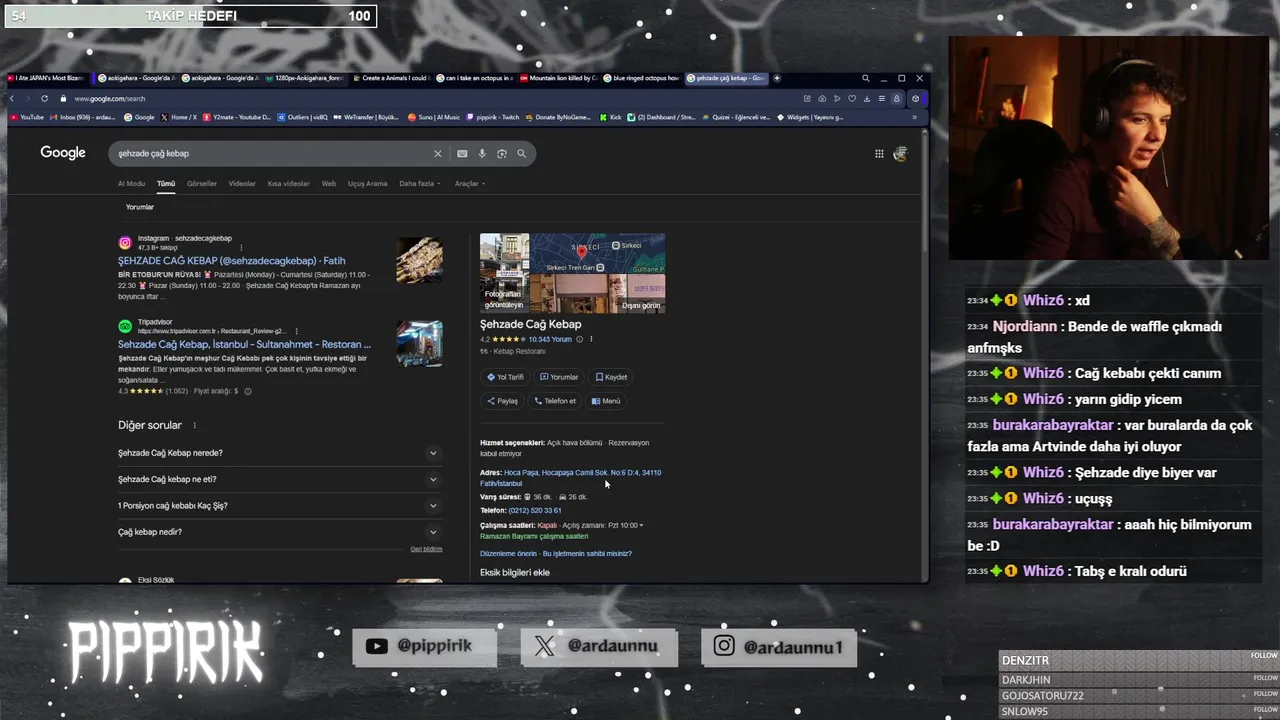1280x720 pixels.
Task: Show more bookmarks overflow arrow
Action: pyautogui.click(x=914, y=117)
